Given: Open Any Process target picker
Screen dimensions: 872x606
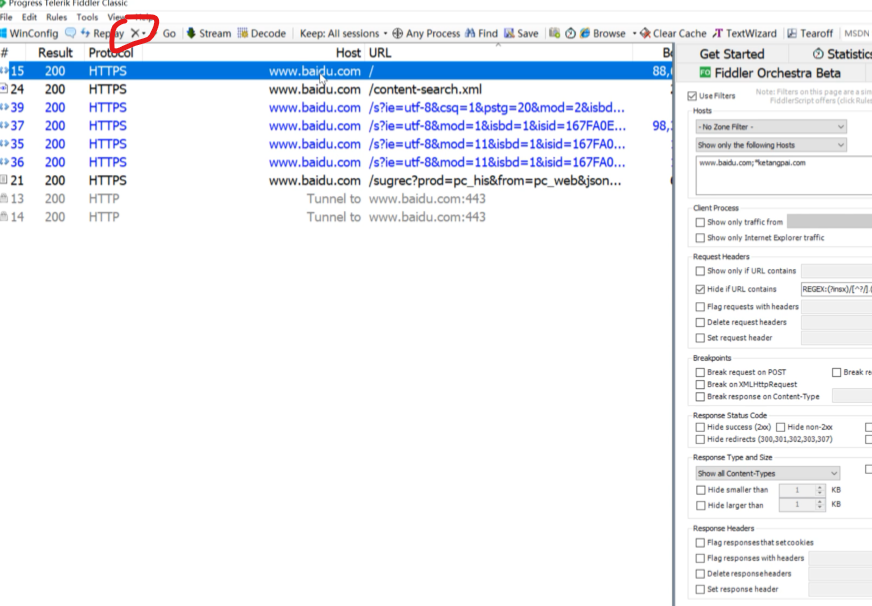Looking at the screenshot, I should (x=426, y=33).
